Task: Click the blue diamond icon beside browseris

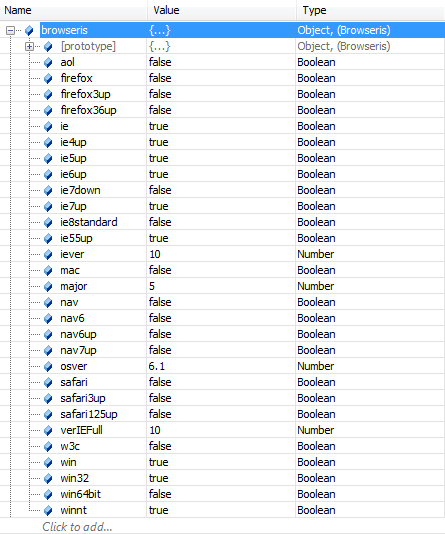Action: point(29,31)
